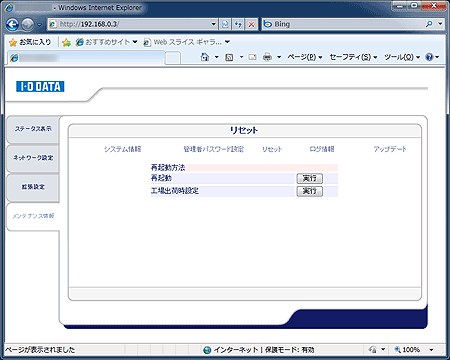Open the recent pages dropdown beside navigation arrows
Viewport: 450px width, 360px height.
[40, 25]
